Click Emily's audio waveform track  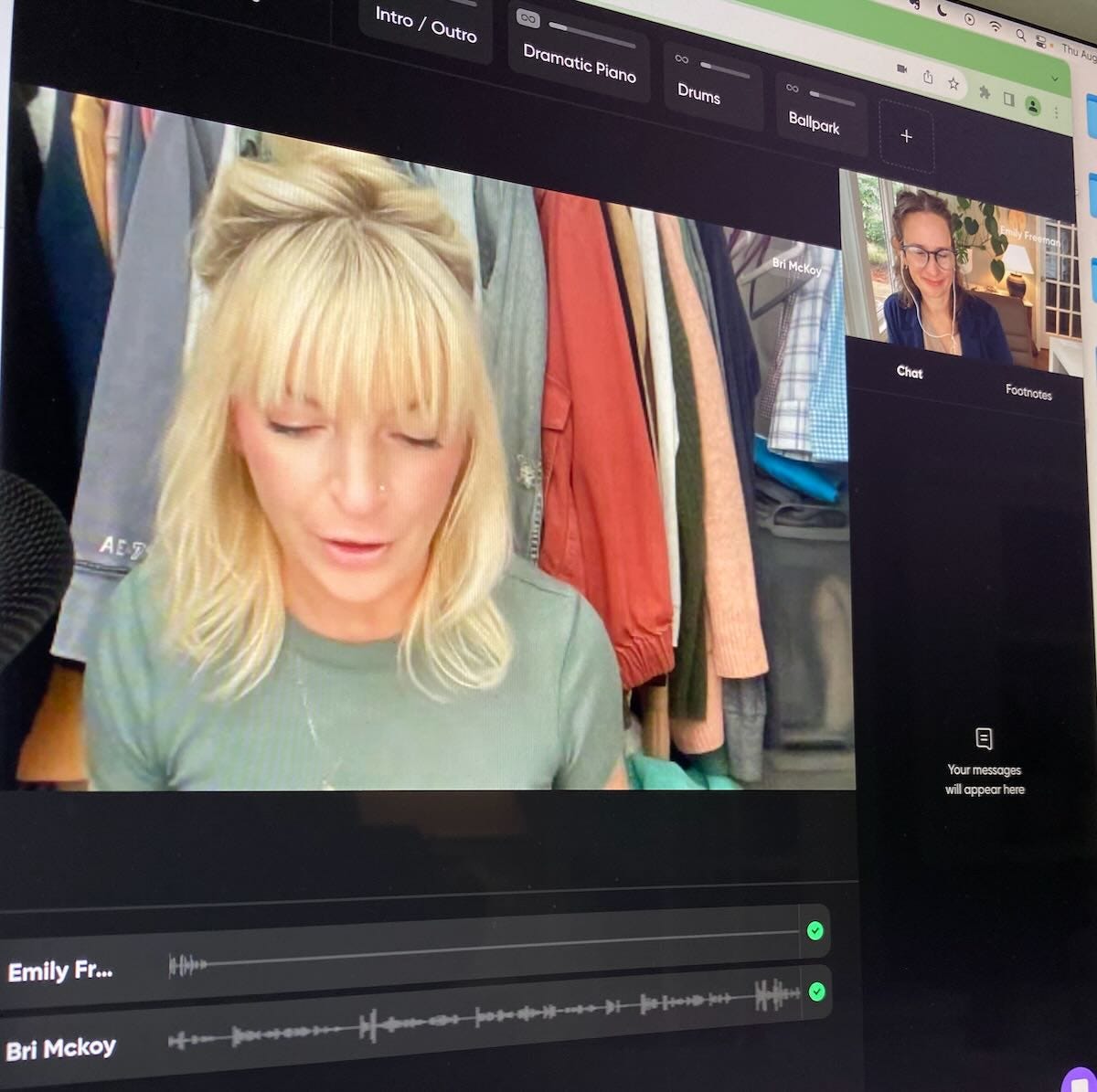click(485, 948)
